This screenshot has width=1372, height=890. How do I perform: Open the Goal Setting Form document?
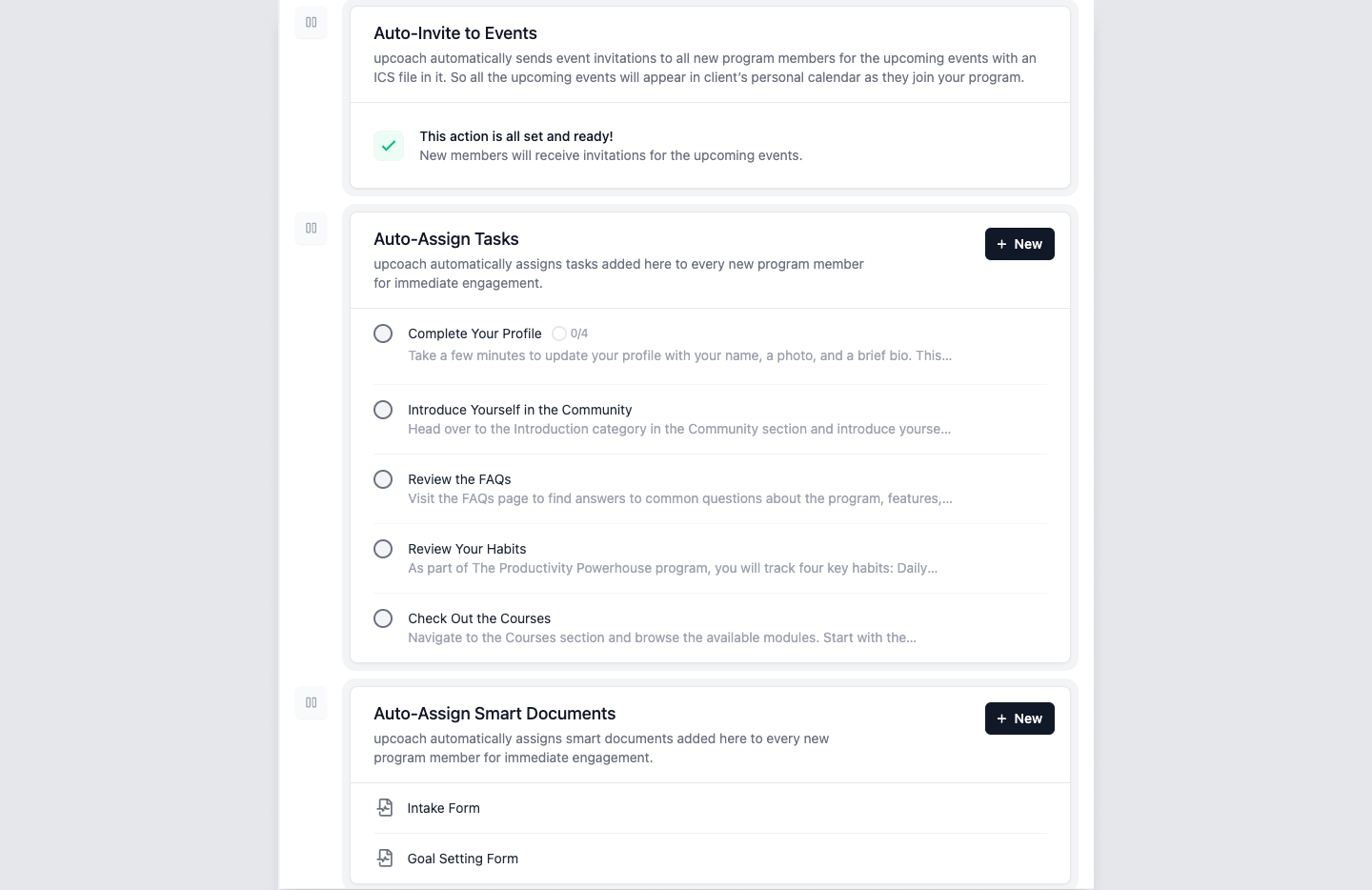pos(463,859)
